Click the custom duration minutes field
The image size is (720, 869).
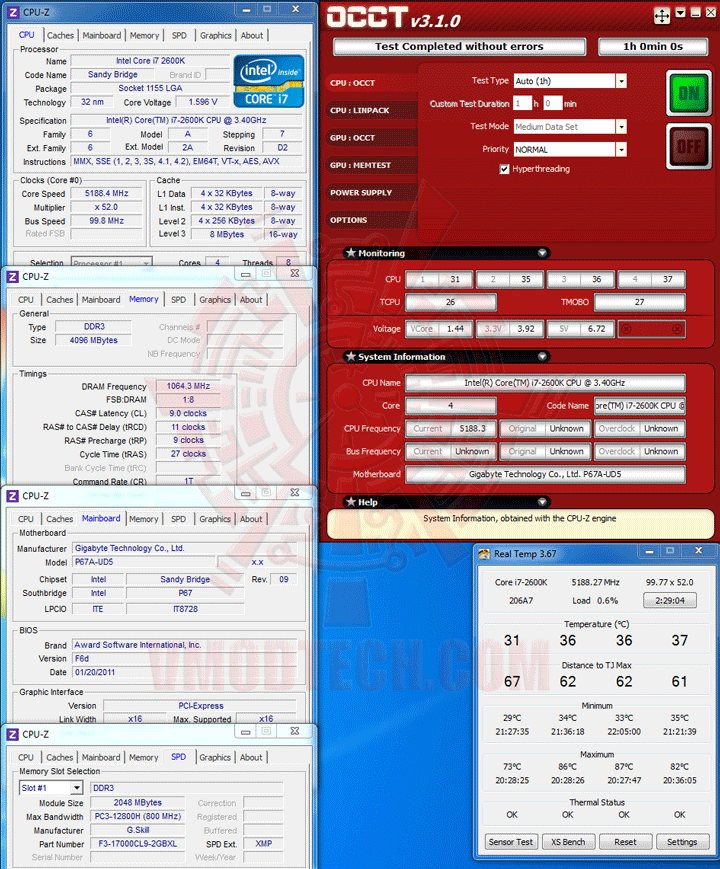click(552, 104)
